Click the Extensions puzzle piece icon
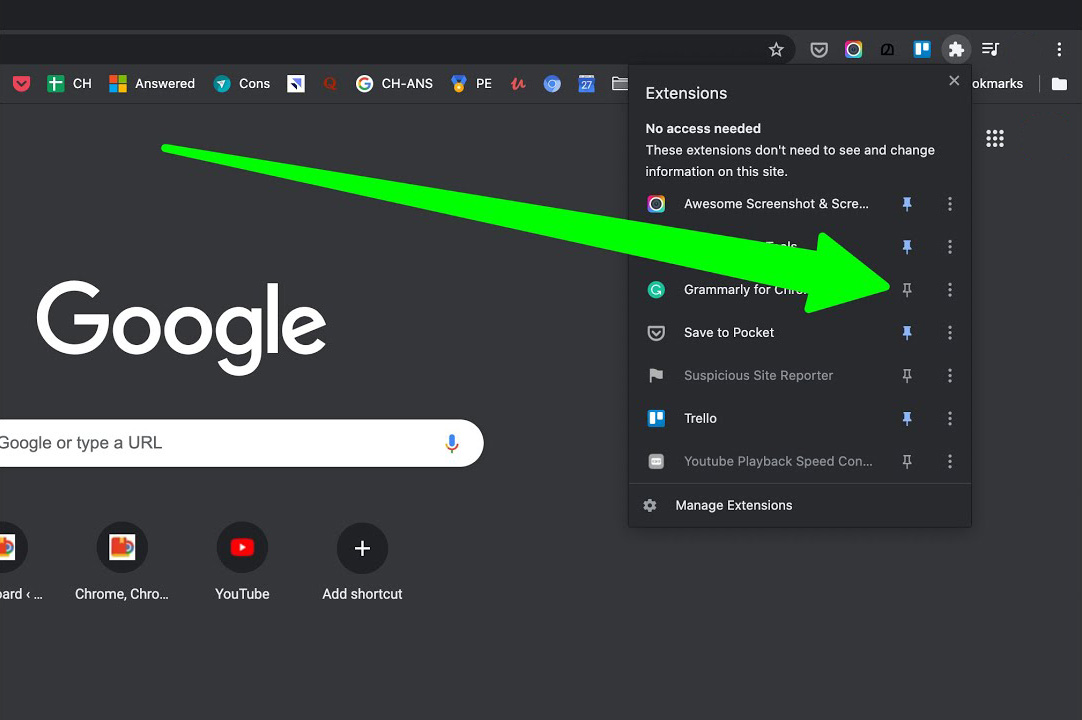The image size is (1082, 720). point(956,49)
